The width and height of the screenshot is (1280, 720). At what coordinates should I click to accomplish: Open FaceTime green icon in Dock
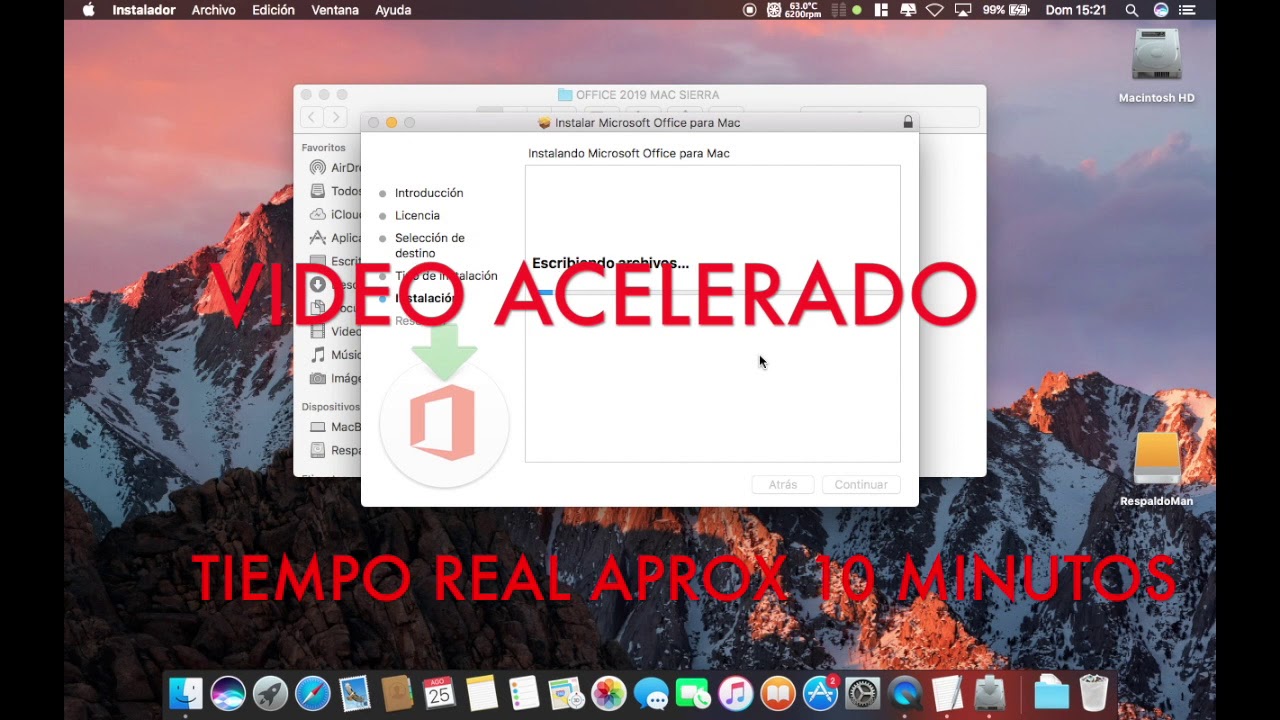point(693,693)
